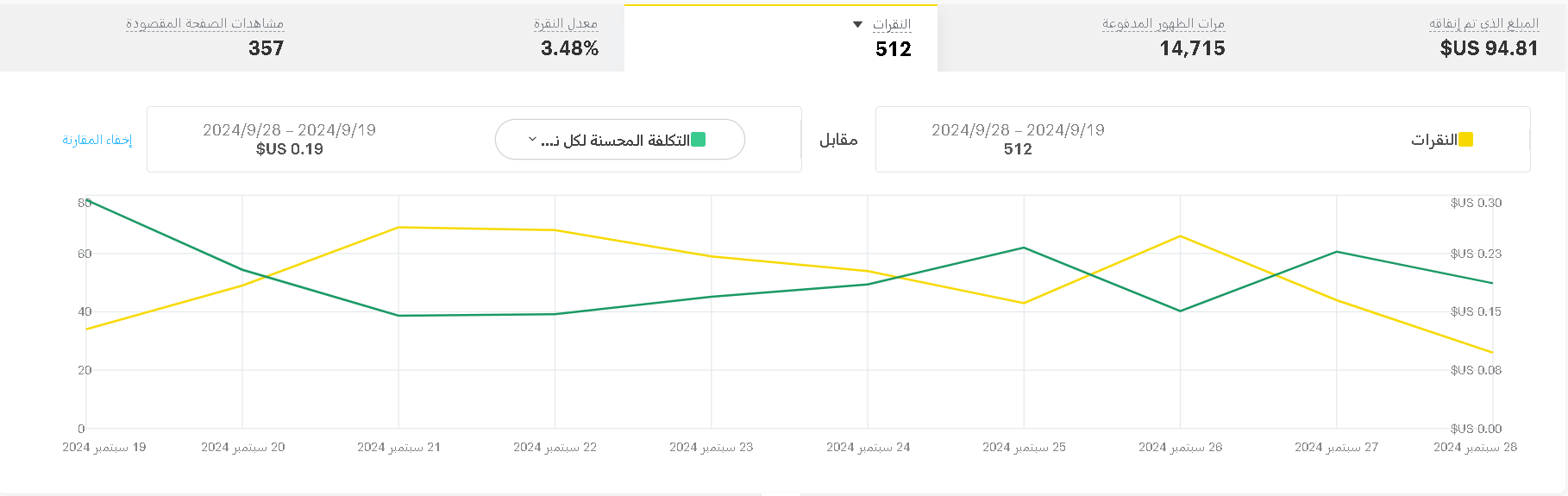Click the 28 سبتمبر 2024 x-axis label
1568x496 pixels.
click(1475, 447)
